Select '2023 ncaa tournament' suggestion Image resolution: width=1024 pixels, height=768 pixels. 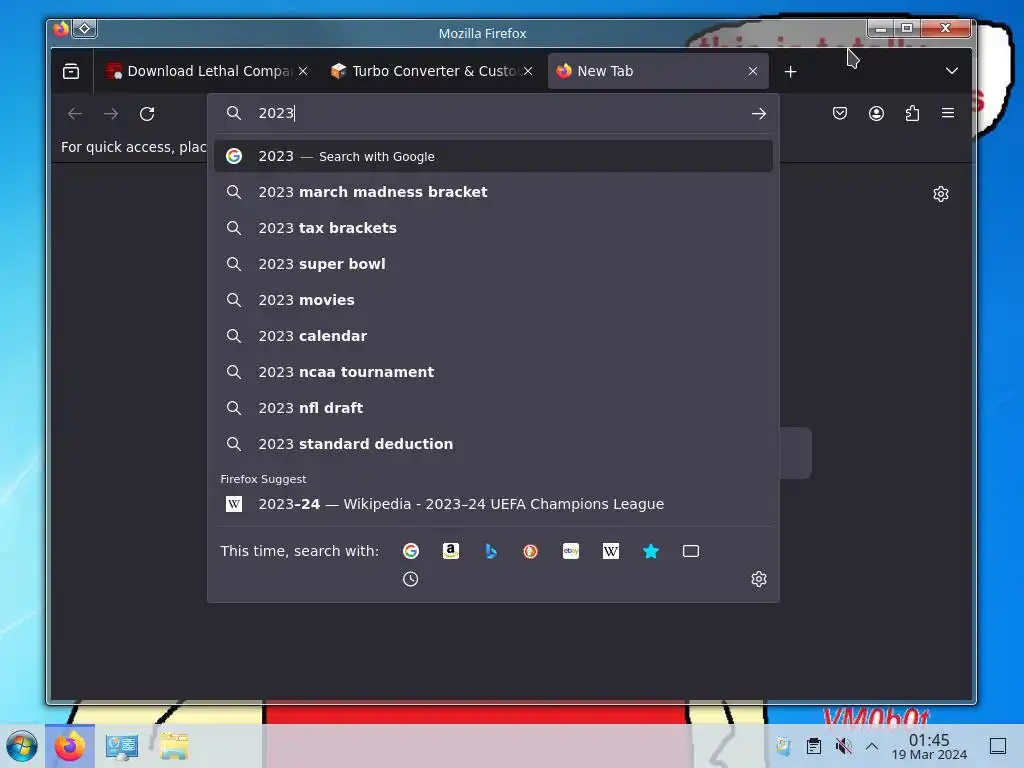coord(493,372)
